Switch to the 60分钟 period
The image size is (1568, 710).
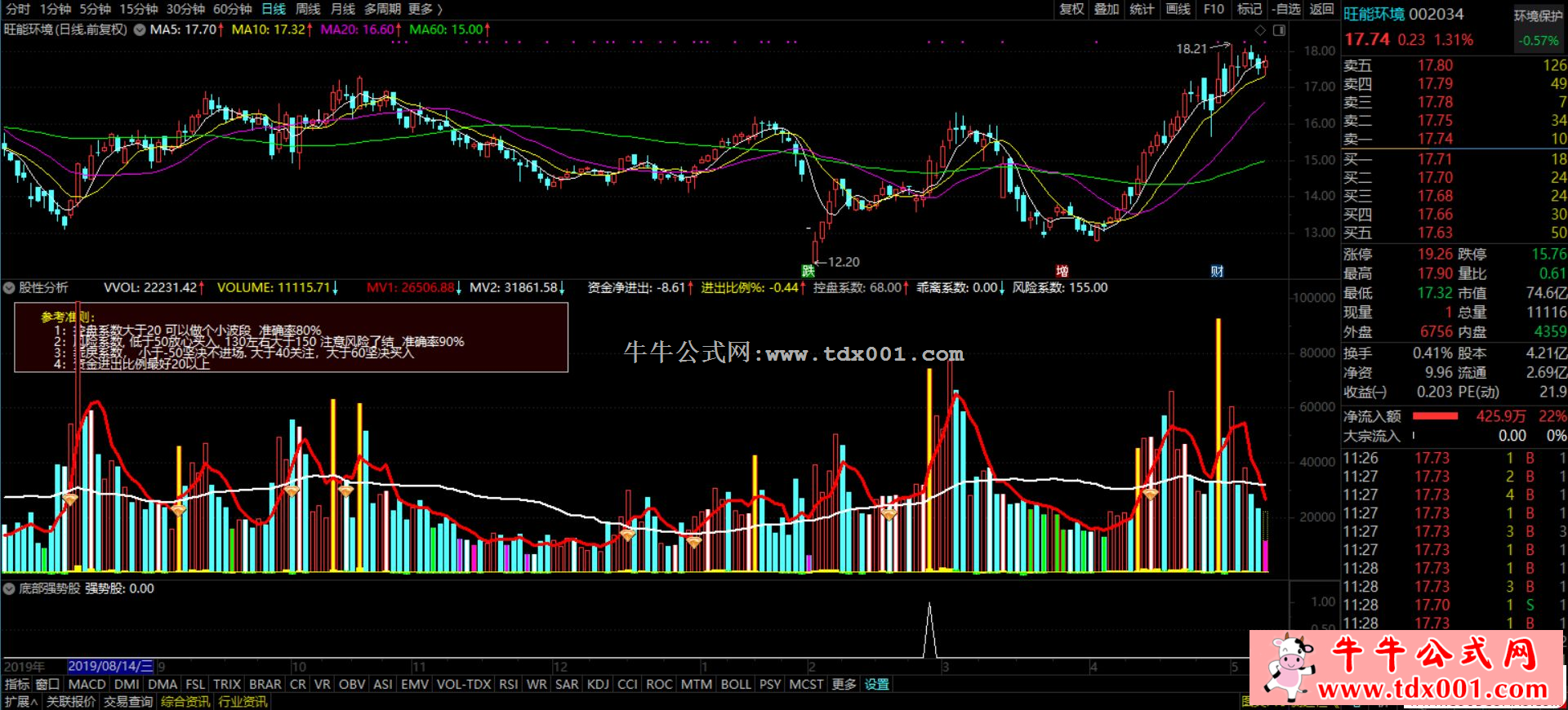[233, 9]
